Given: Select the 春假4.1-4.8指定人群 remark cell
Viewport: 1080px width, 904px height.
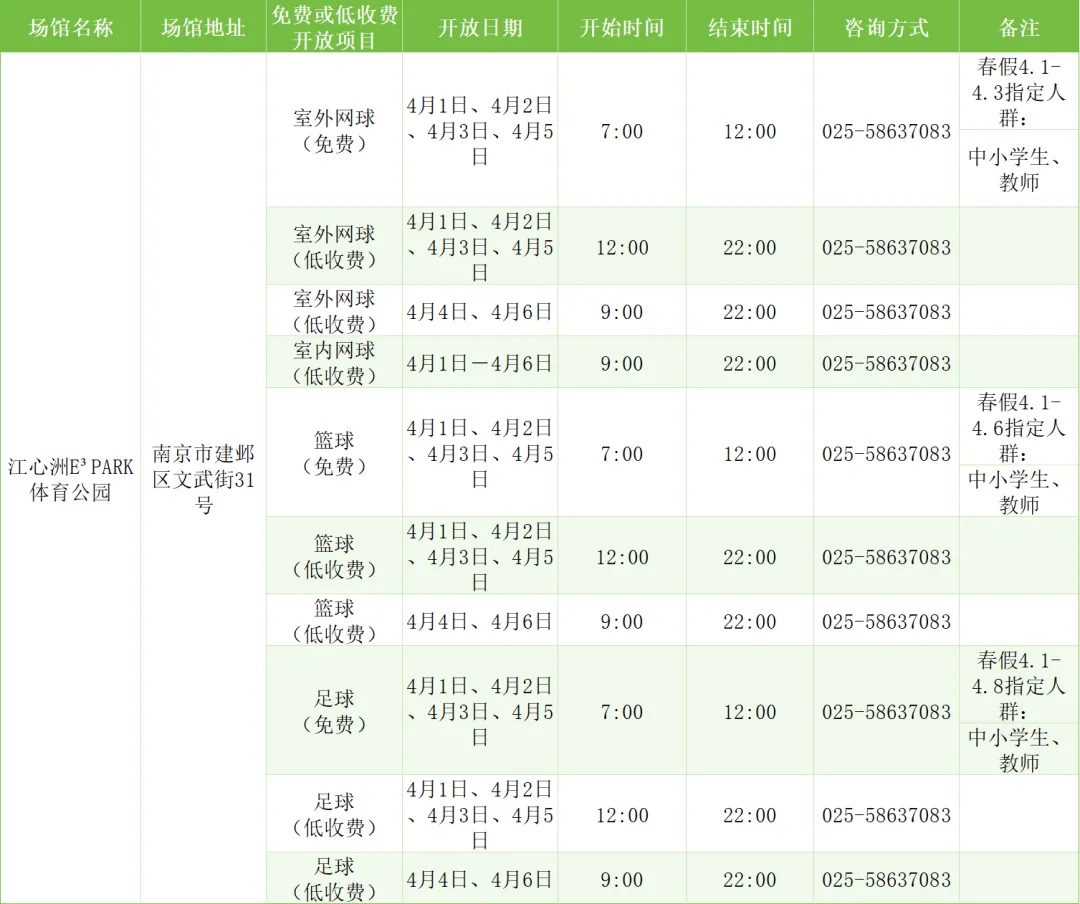Looking at the screenshot, I should point(1019,686).
